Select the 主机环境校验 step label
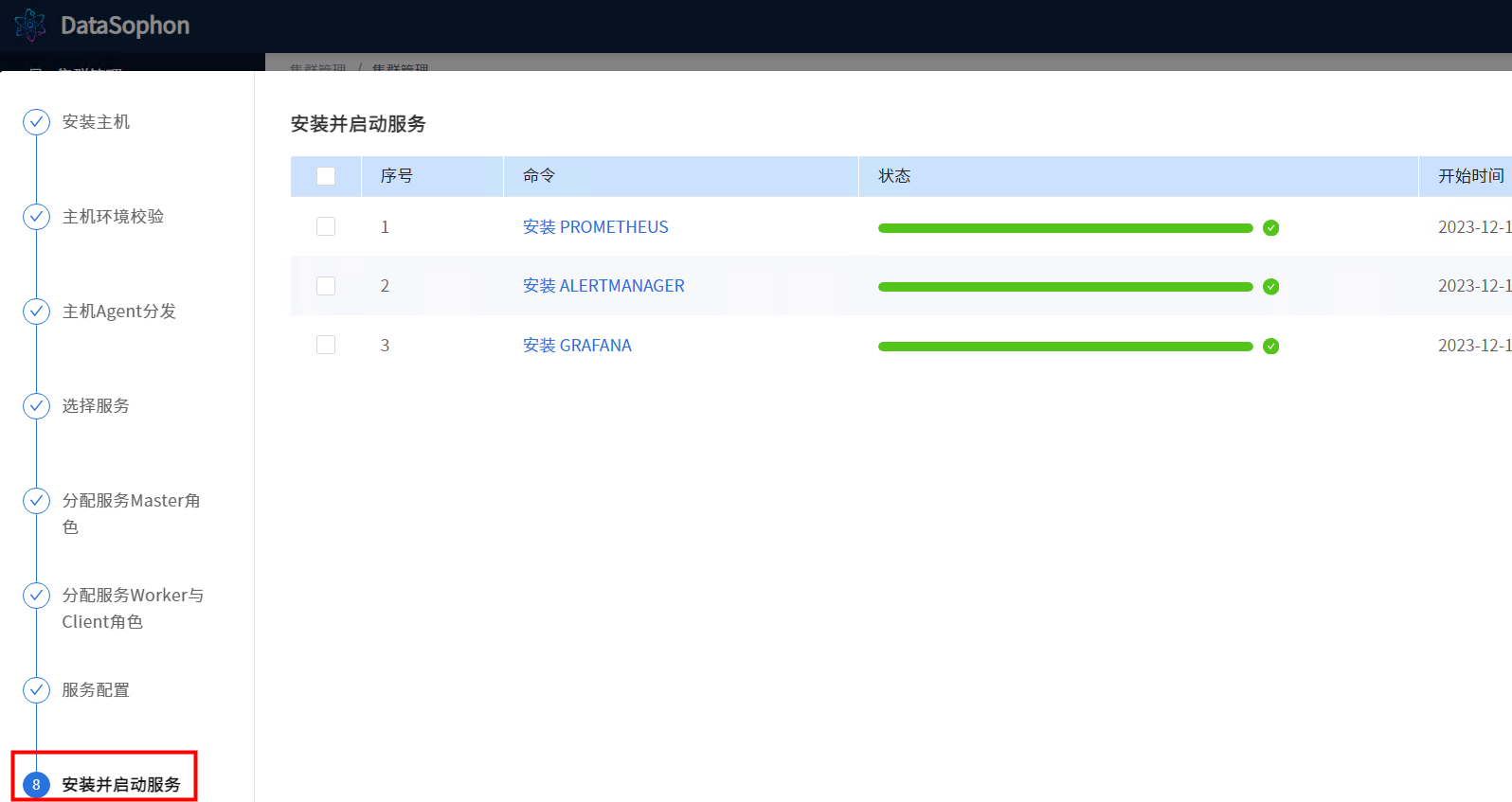 point(113,217)
